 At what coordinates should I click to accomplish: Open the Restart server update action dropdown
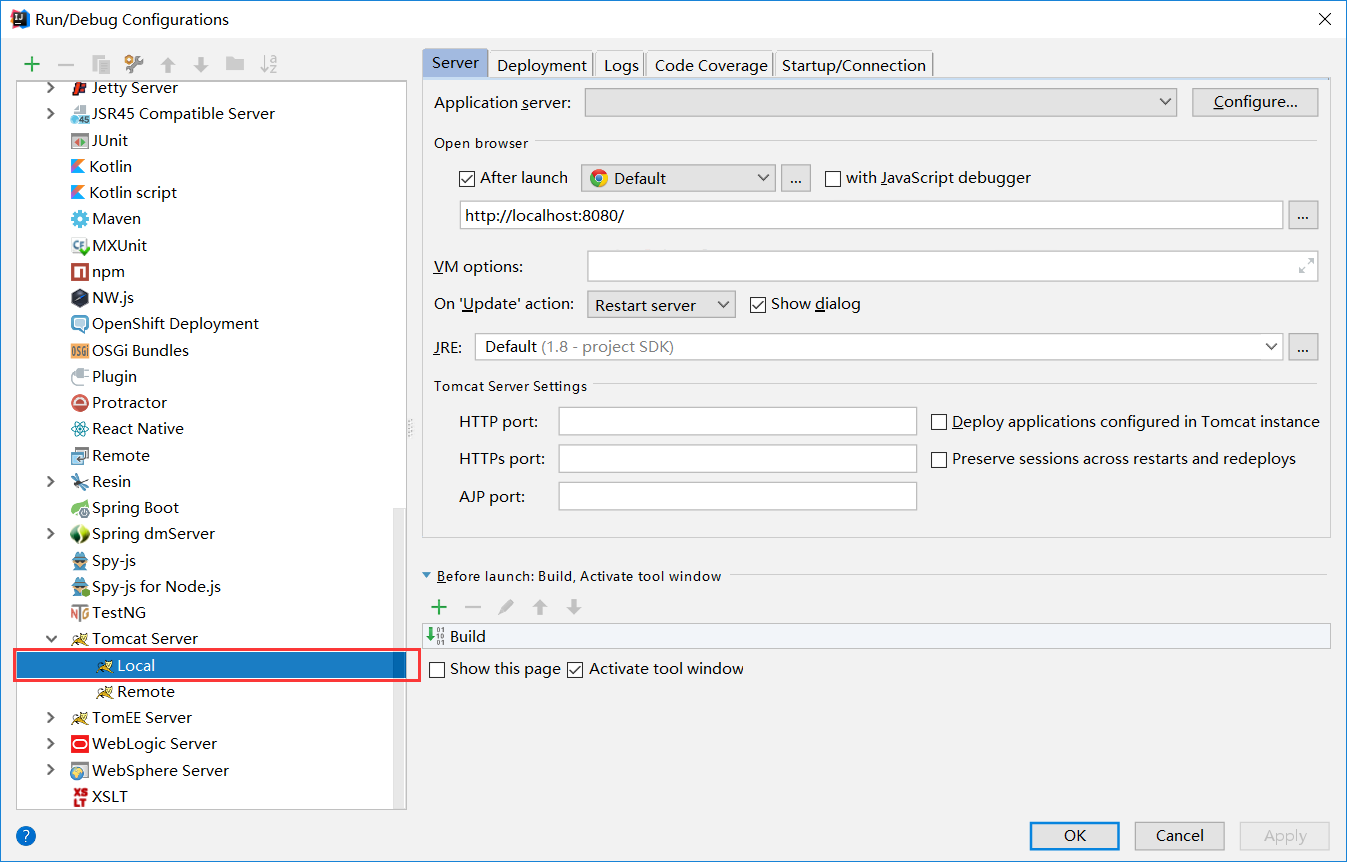tap(660, 305)
